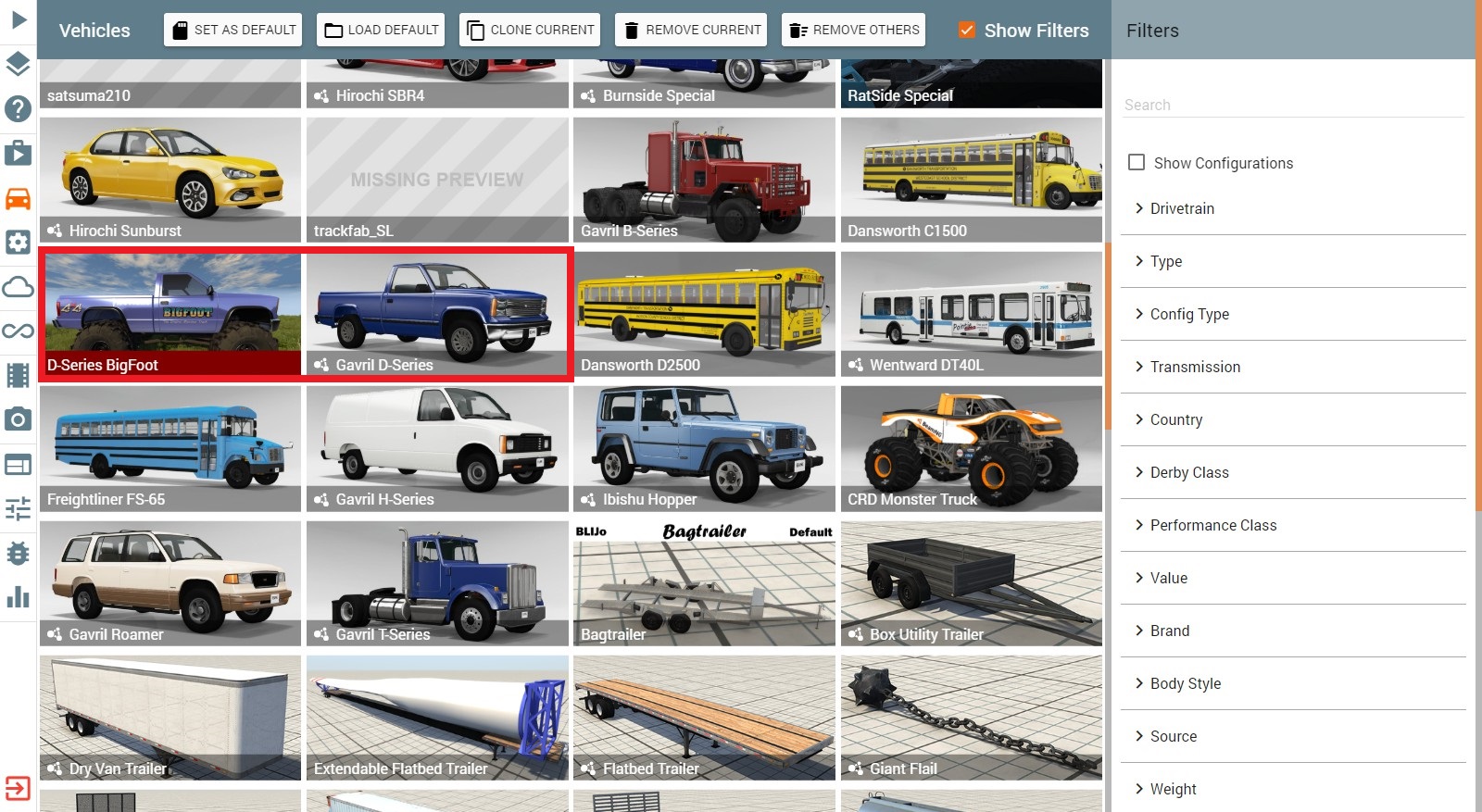Click the REMOVE OTHERS button
1482x812 pixels.
pos(853,30)
